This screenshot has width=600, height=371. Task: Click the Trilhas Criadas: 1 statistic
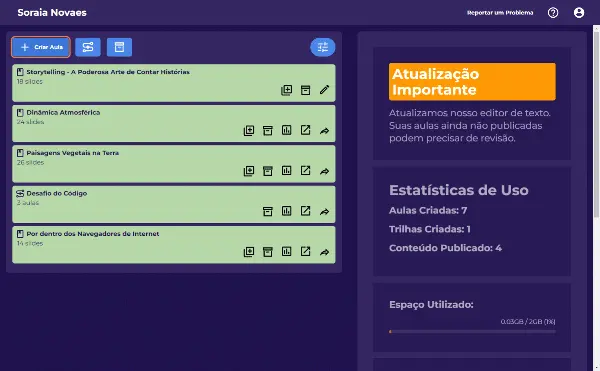pyautogui.click(x=430, y=229)
